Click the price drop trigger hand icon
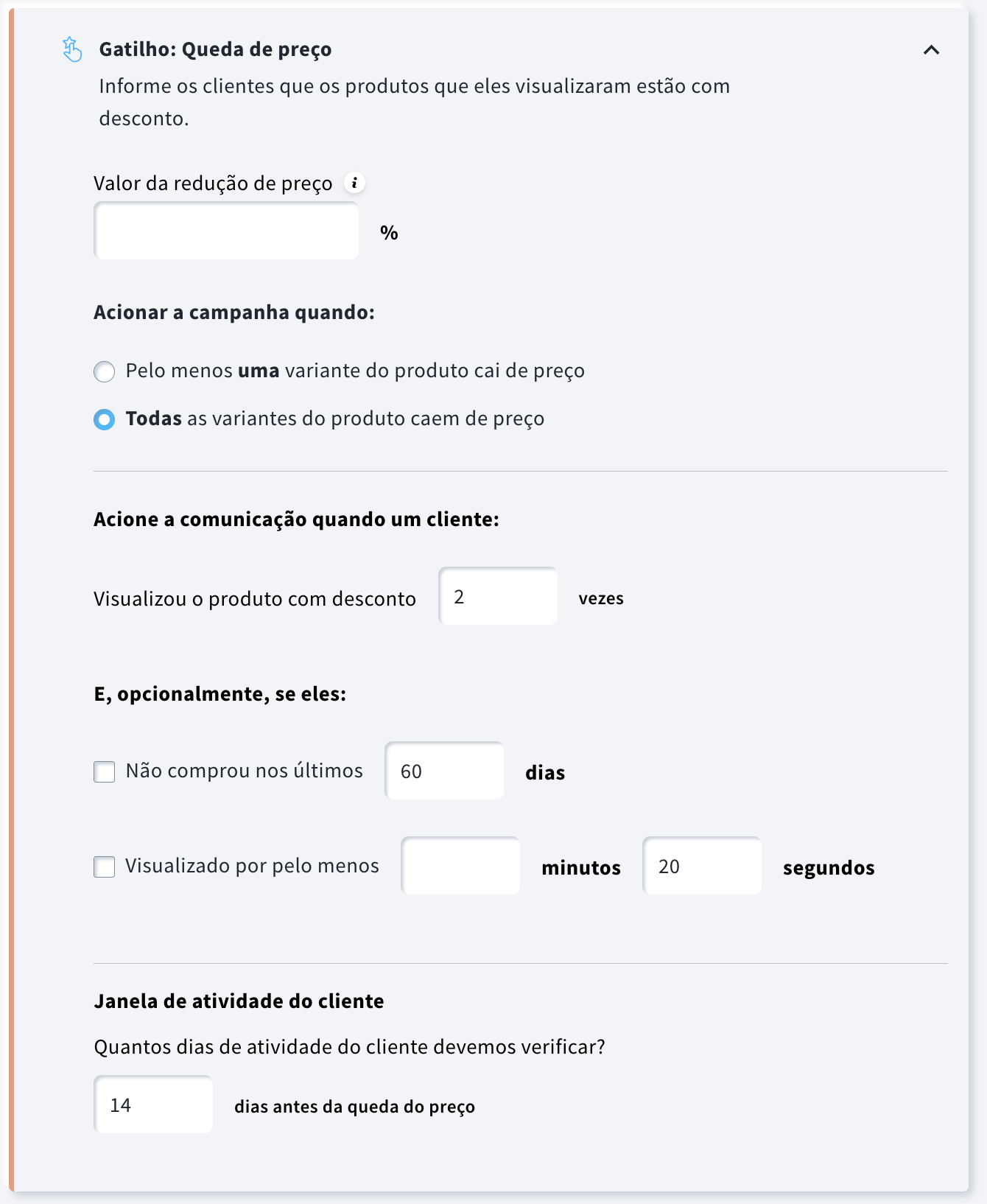987x1204 pixels. (71, 49)
